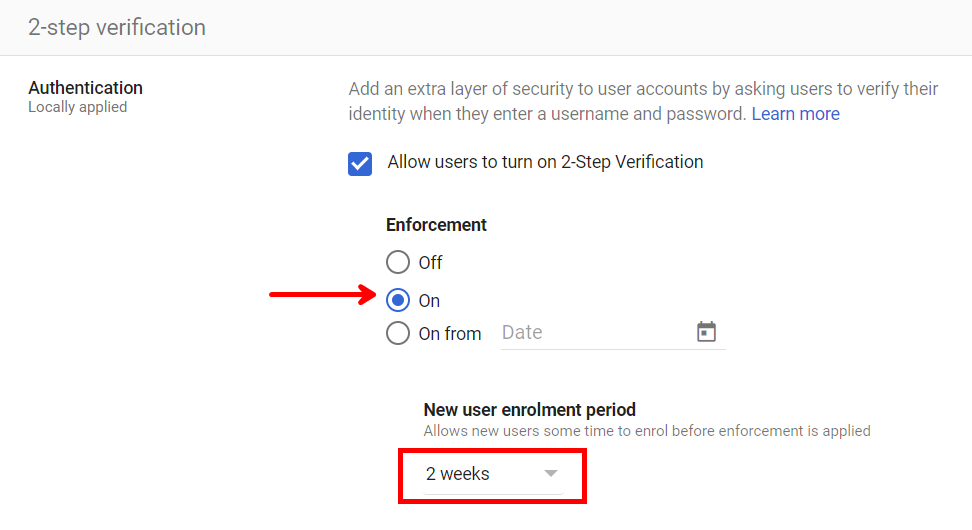The height and width of the screenshot is (530, 972).
Task: Click the Enforcement heading
Action: pyautogui.click(x=436, y=225)
